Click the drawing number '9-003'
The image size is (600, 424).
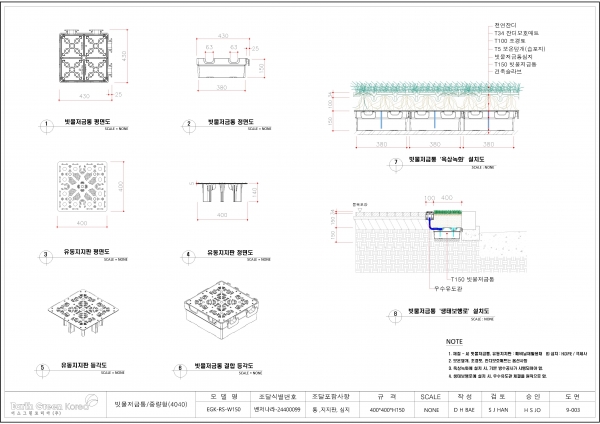tap(573, 410)
